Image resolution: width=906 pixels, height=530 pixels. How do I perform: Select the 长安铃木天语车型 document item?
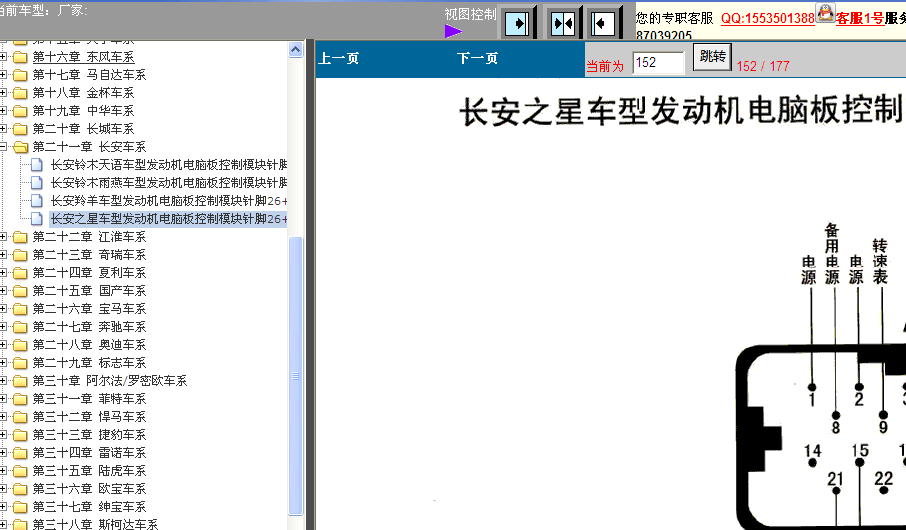pos(169,165)
